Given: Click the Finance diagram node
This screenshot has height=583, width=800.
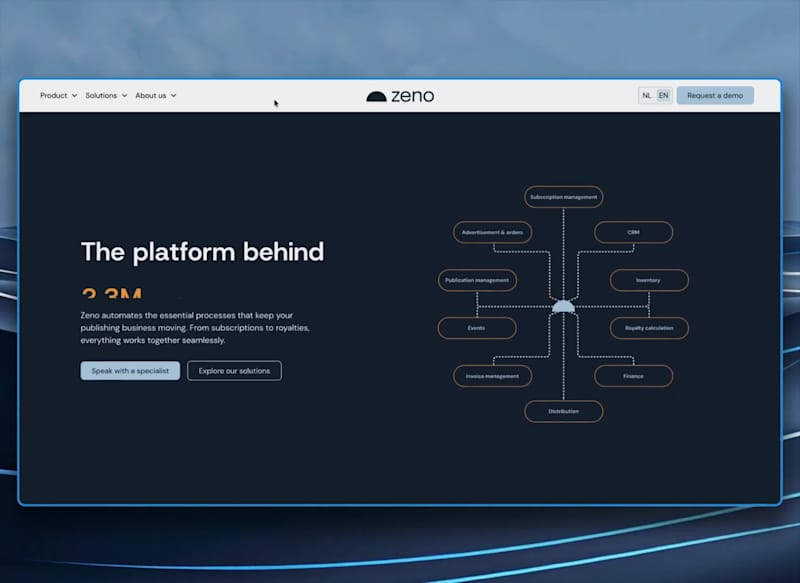Looking at the screenshot, I should coord(633,376).
